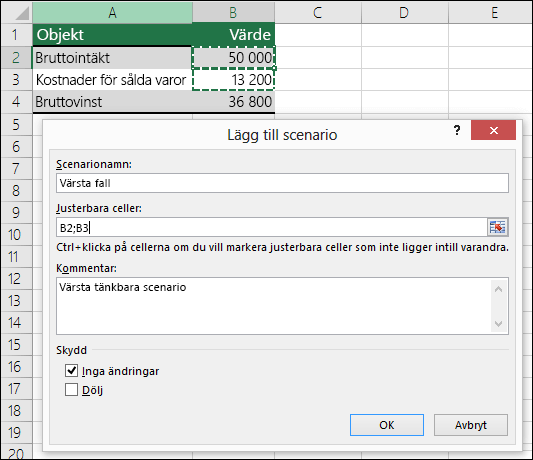Click the comment box scroll down arrow
Image resolution: width=533 pixels, height=460 pixels.
pyautogui.click(x=499, y=323)
